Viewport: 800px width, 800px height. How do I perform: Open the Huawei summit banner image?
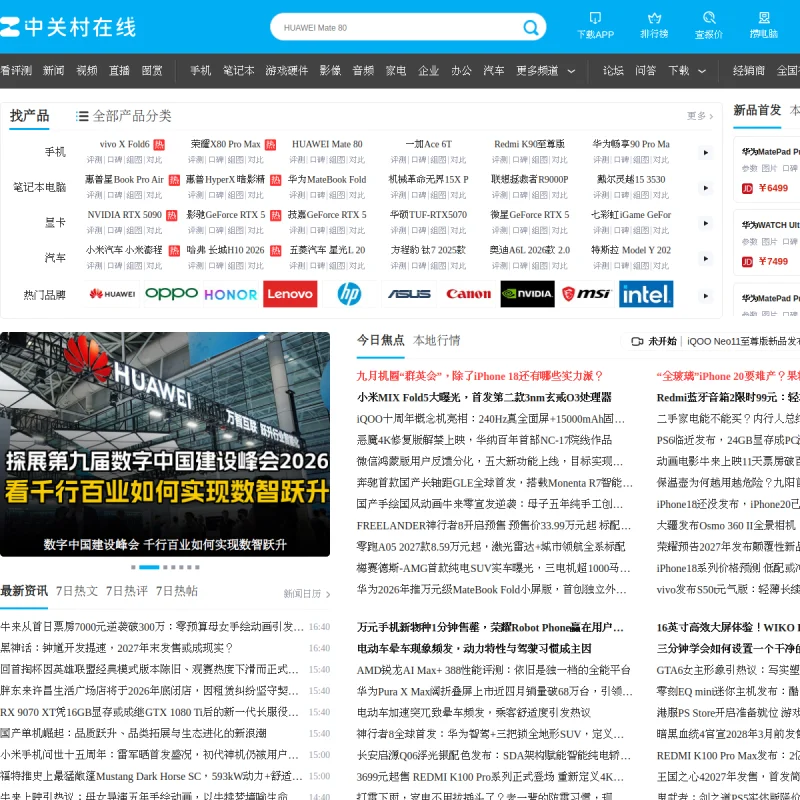(x=165, y=444)
